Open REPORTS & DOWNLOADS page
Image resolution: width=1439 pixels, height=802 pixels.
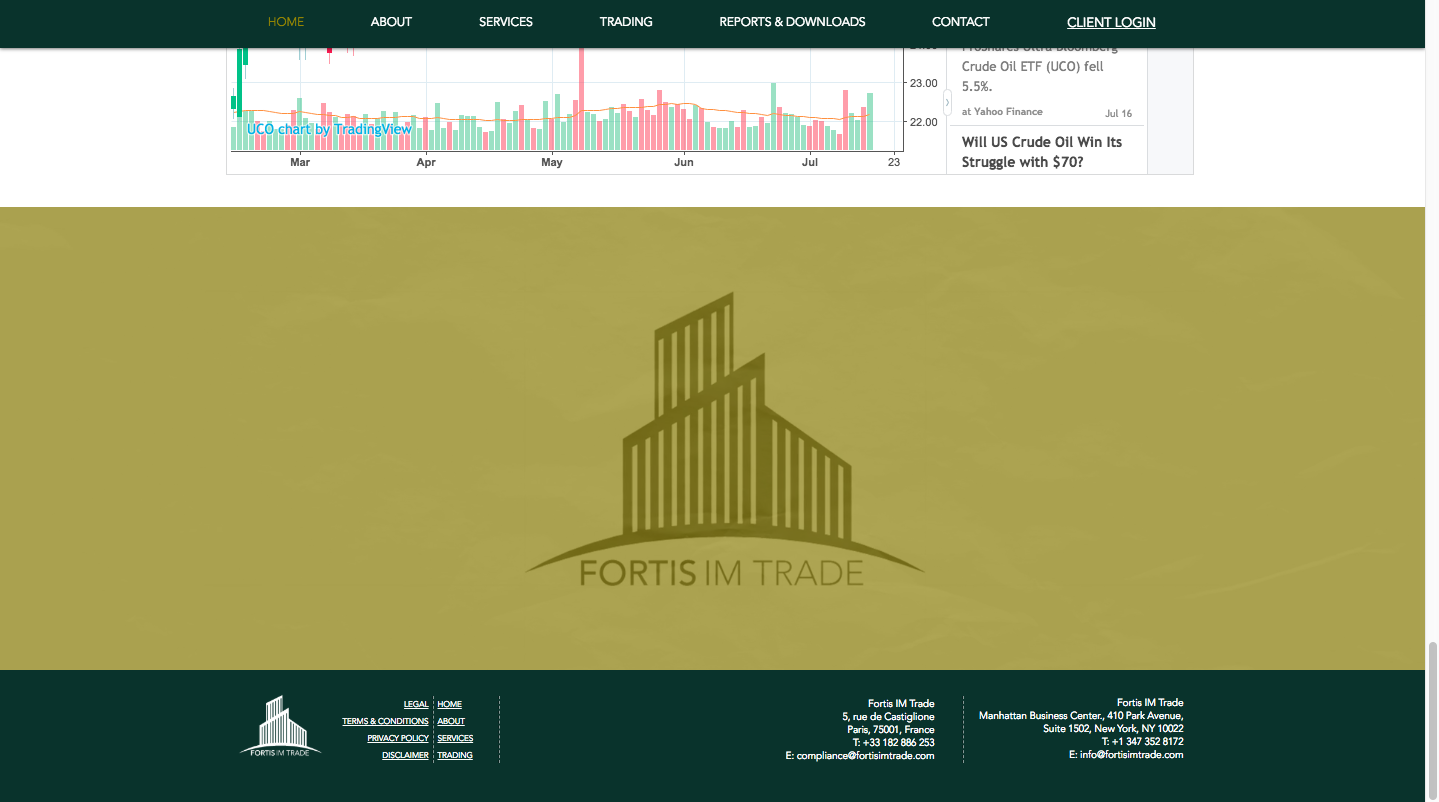[x=792, y=21]
